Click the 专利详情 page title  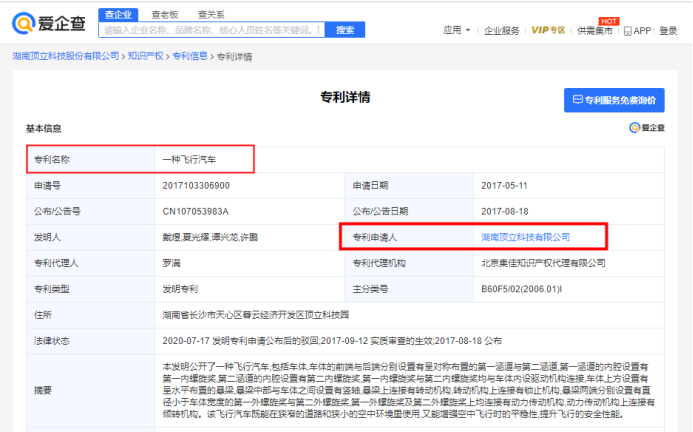345,97
